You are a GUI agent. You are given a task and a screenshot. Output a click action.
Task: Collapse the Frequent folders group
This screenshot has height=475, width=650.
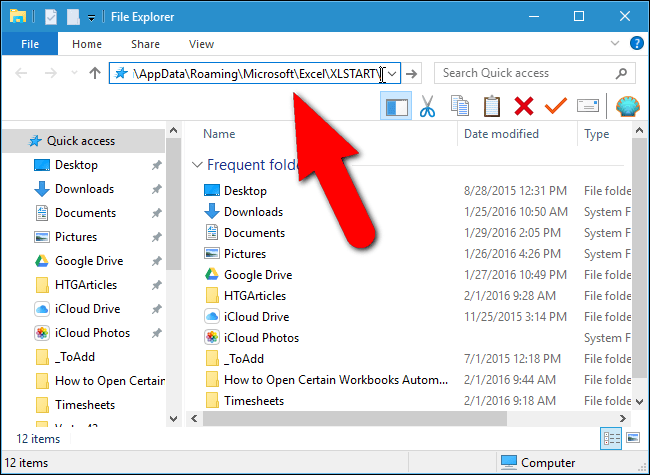[197, 165]
